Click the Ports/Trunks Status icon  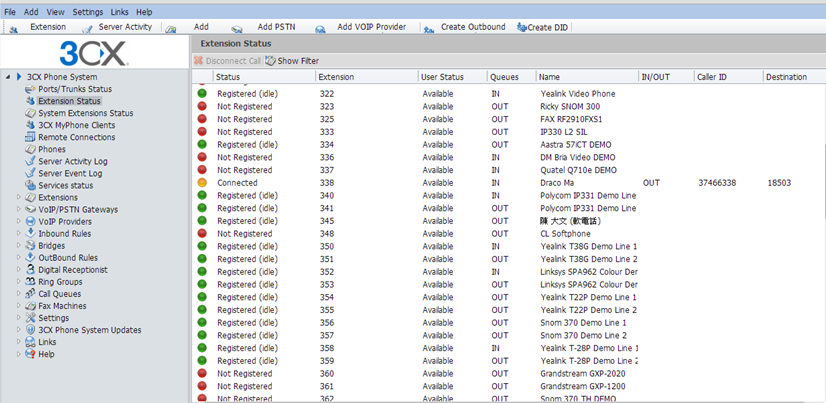[30, 89]
